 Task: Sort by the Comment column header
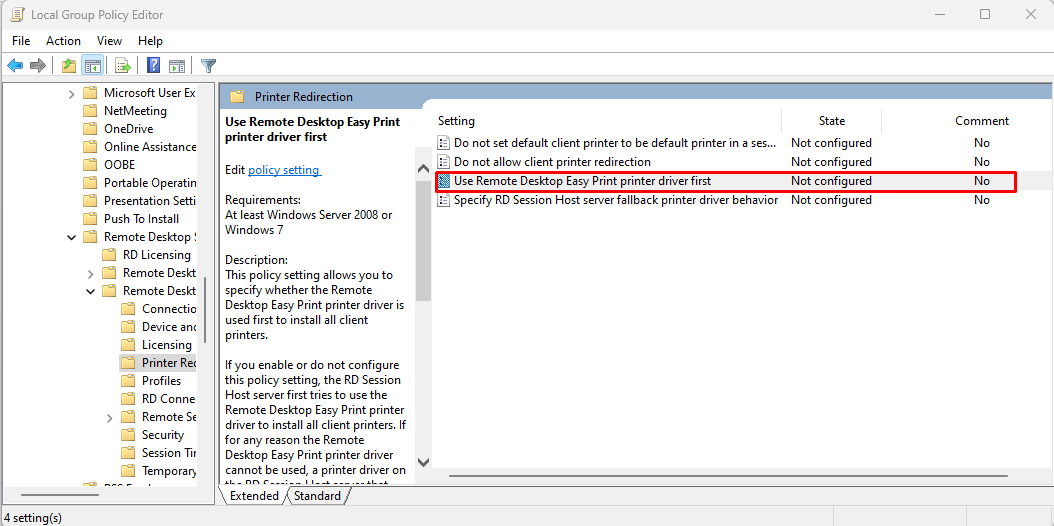pos(982,121)
